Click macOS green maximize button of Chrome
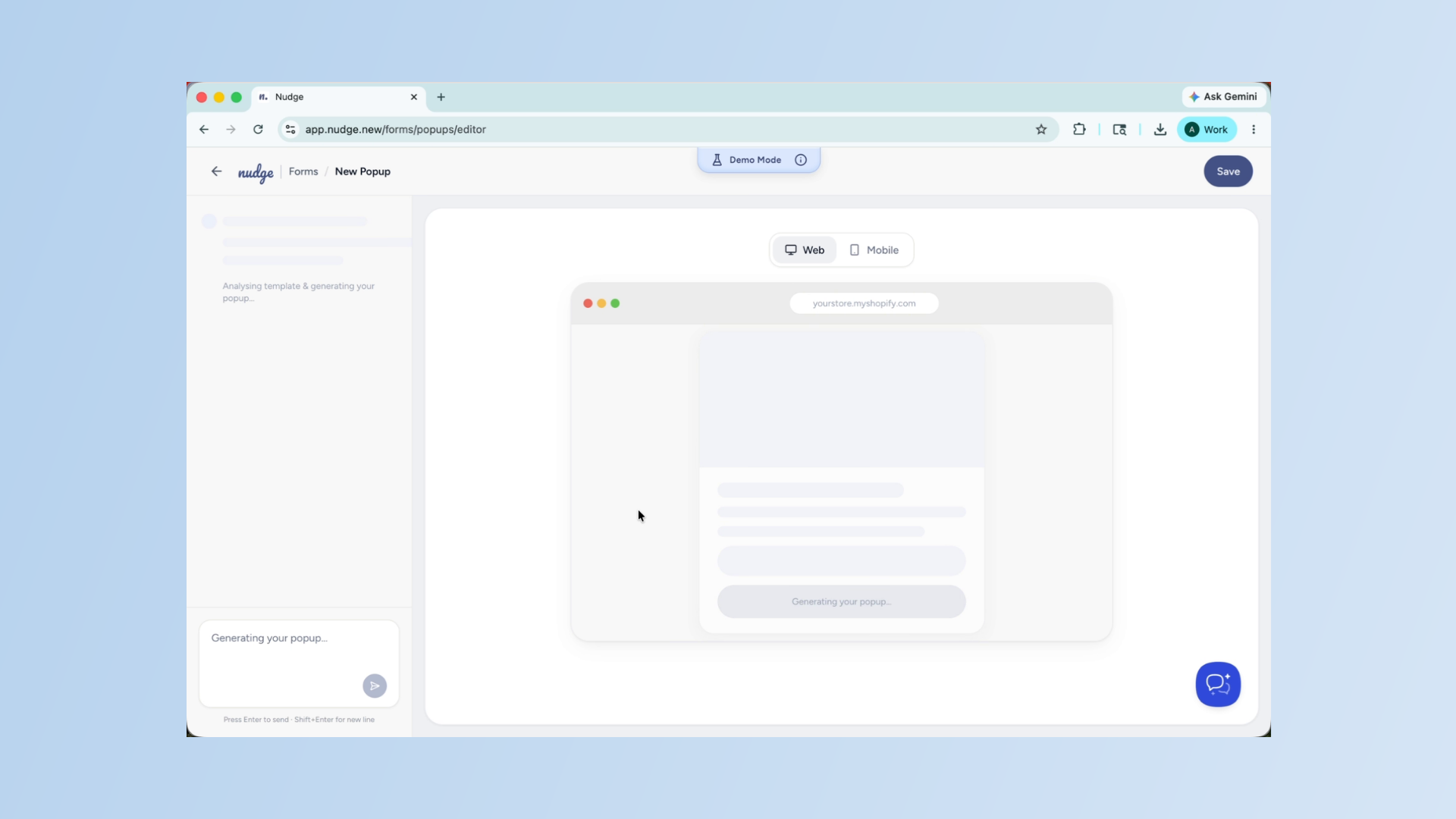The image size is (1456, 819). [236, 97]
